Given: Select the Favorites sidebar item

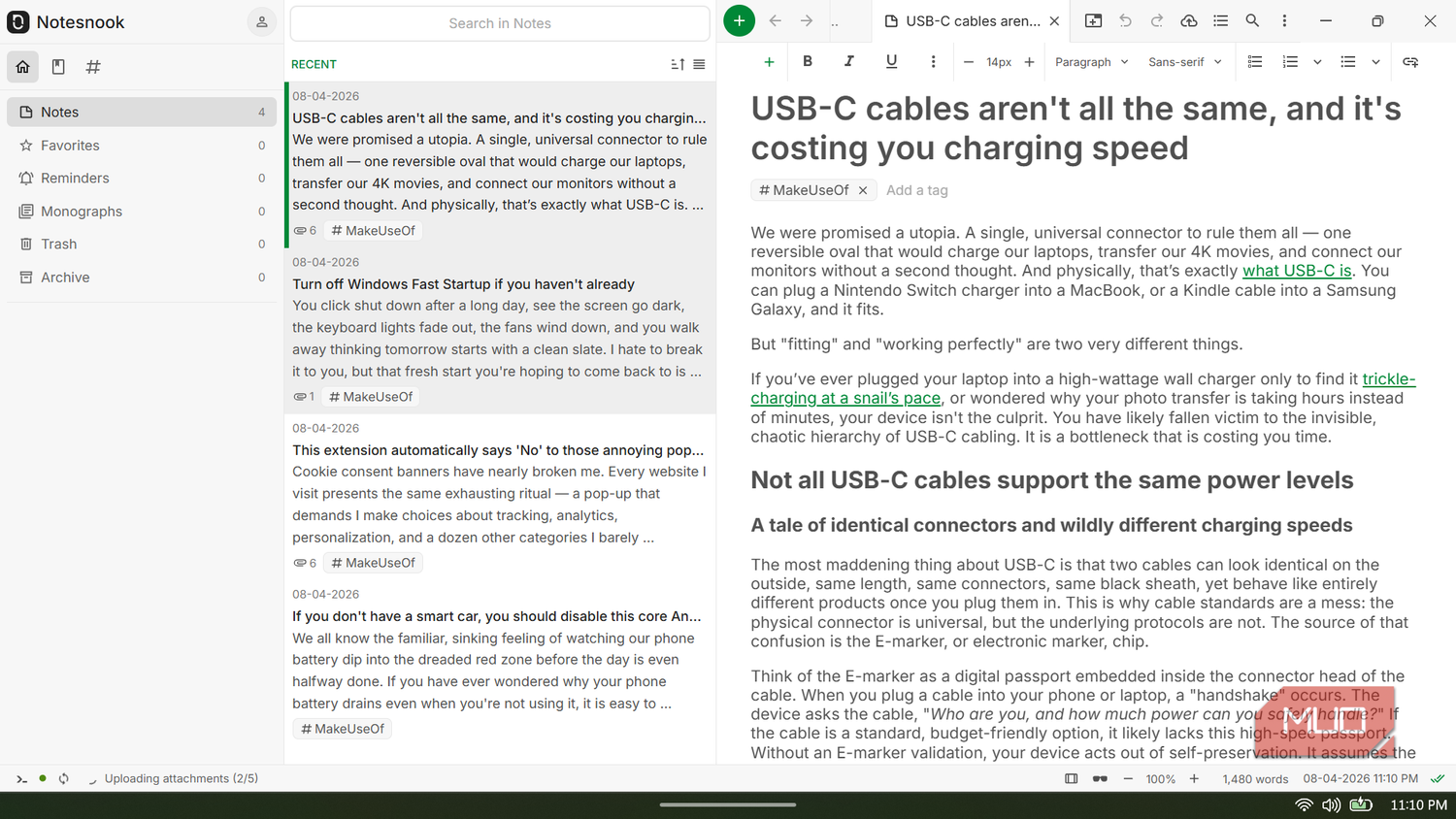Looking at the screenshot, I should coord(142,146).
